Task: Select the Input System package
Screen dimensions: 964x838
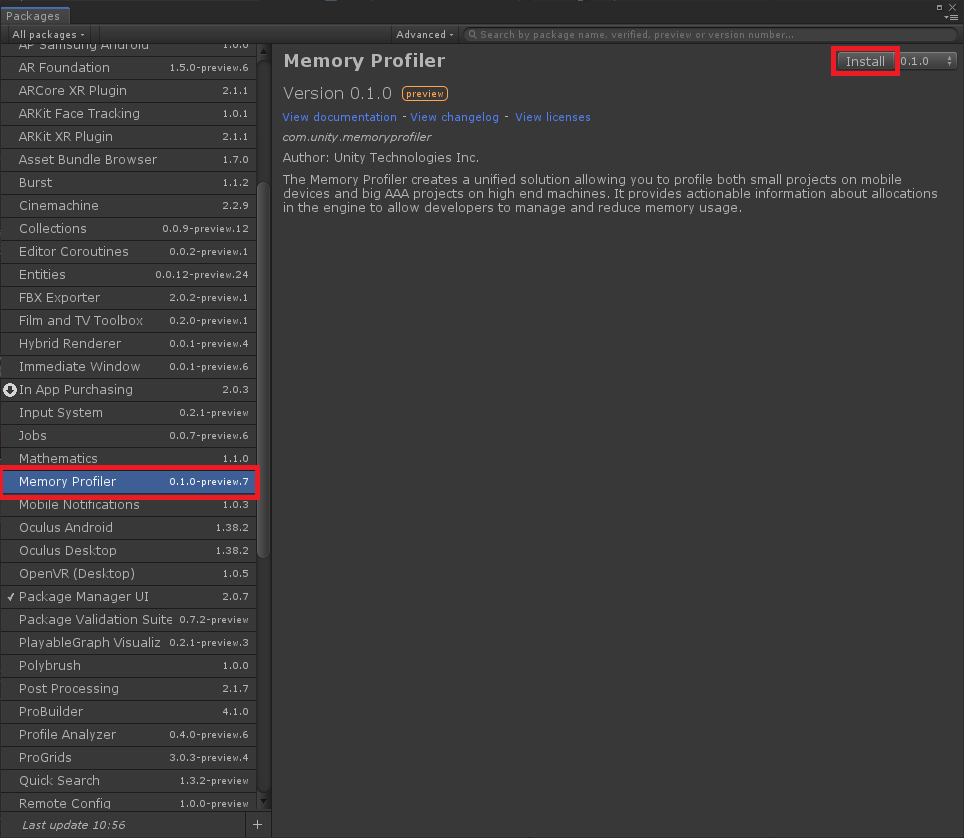Action: coord(128,413)
